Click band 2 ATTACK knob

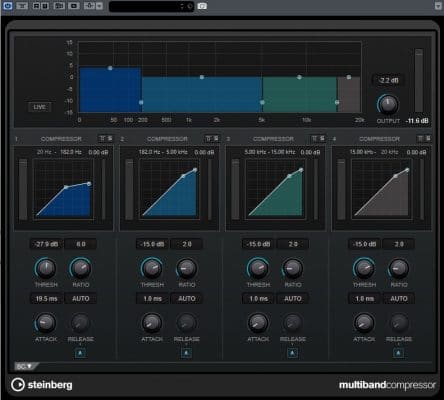coord(152,323)
